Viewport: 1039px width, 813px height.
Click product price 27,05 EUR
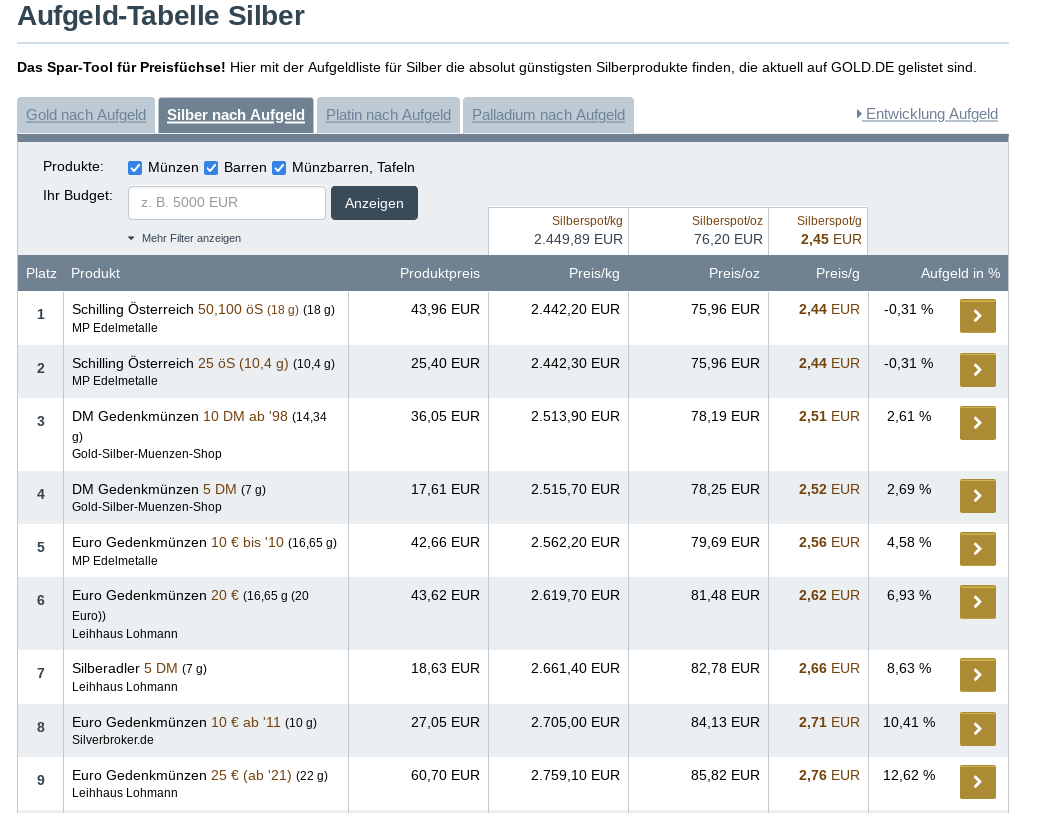445,722
